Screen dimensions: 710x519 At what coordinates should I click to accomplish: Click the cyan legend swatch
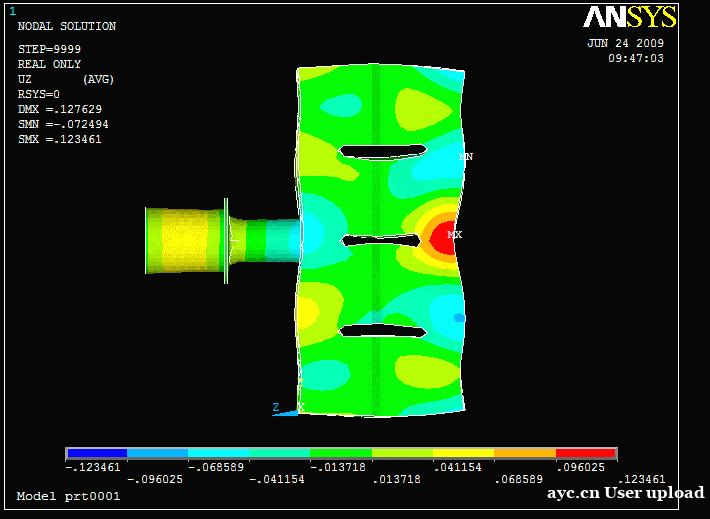(x=219, y=454)
